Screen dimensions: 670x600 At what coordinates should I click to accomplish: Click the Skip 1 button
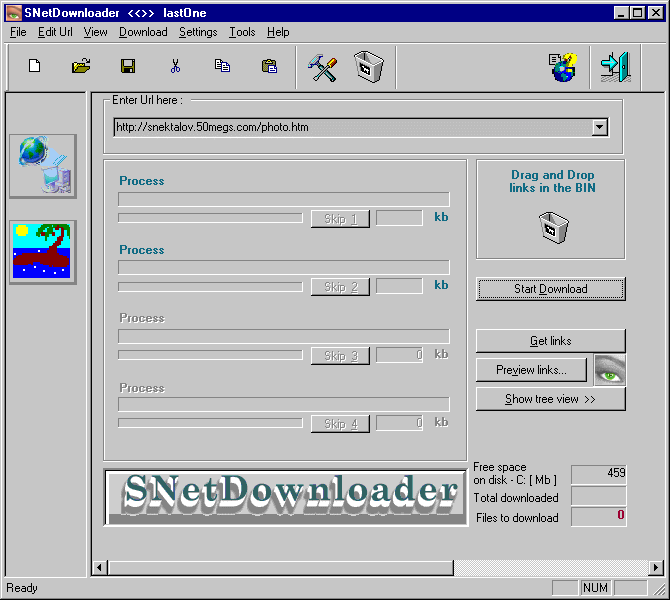tap(340, 219)
